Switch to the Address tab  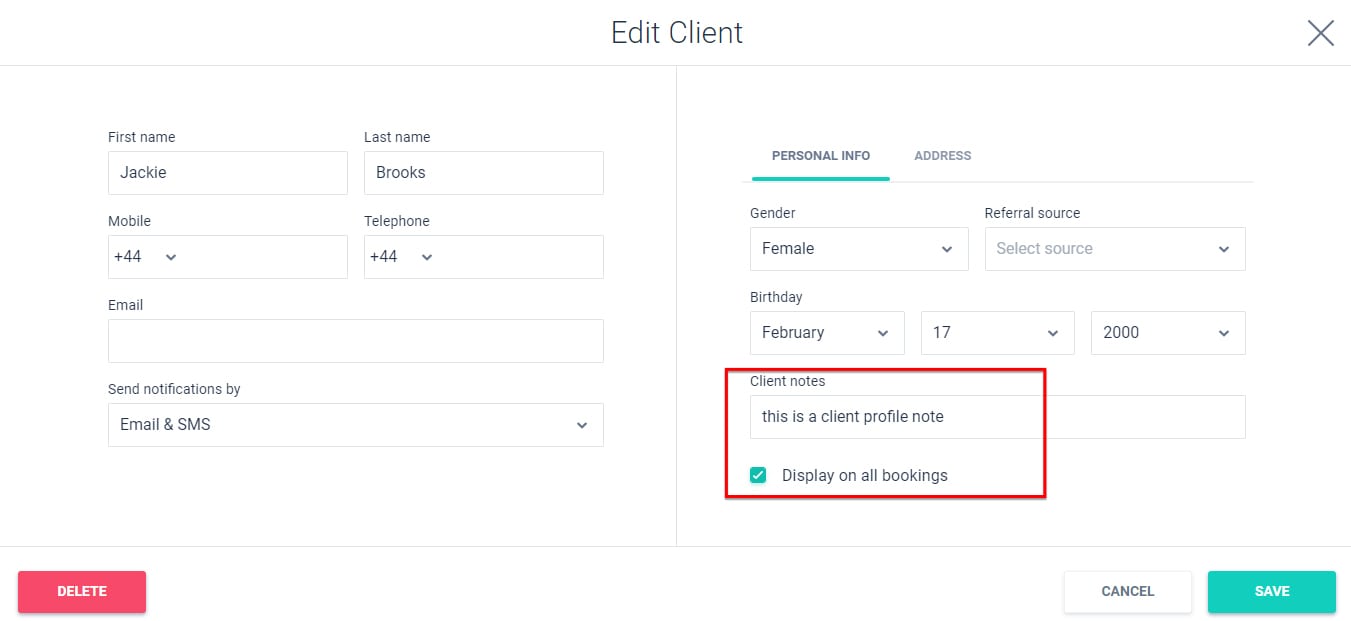(x=942, y=156)
